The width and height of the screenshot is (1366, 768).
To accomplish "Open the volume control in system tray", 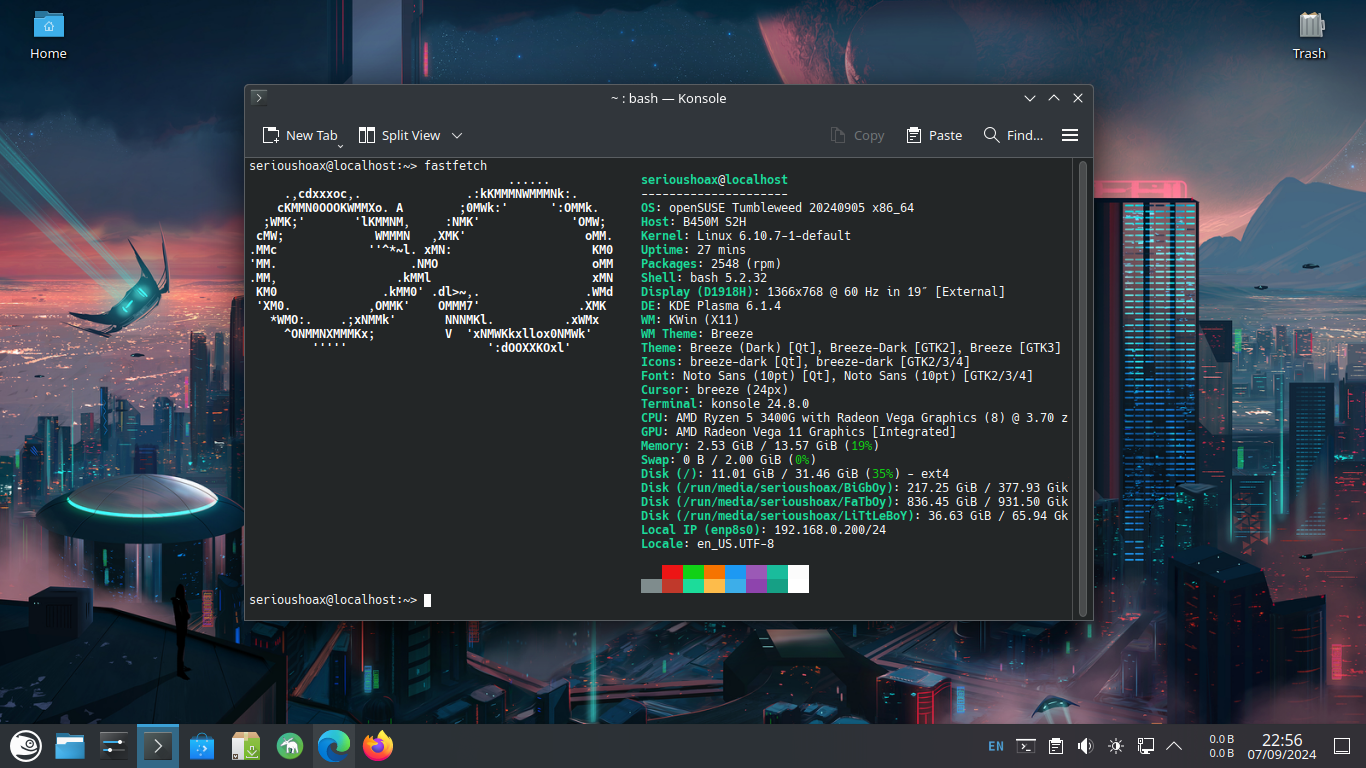I will pos(1086,746).
